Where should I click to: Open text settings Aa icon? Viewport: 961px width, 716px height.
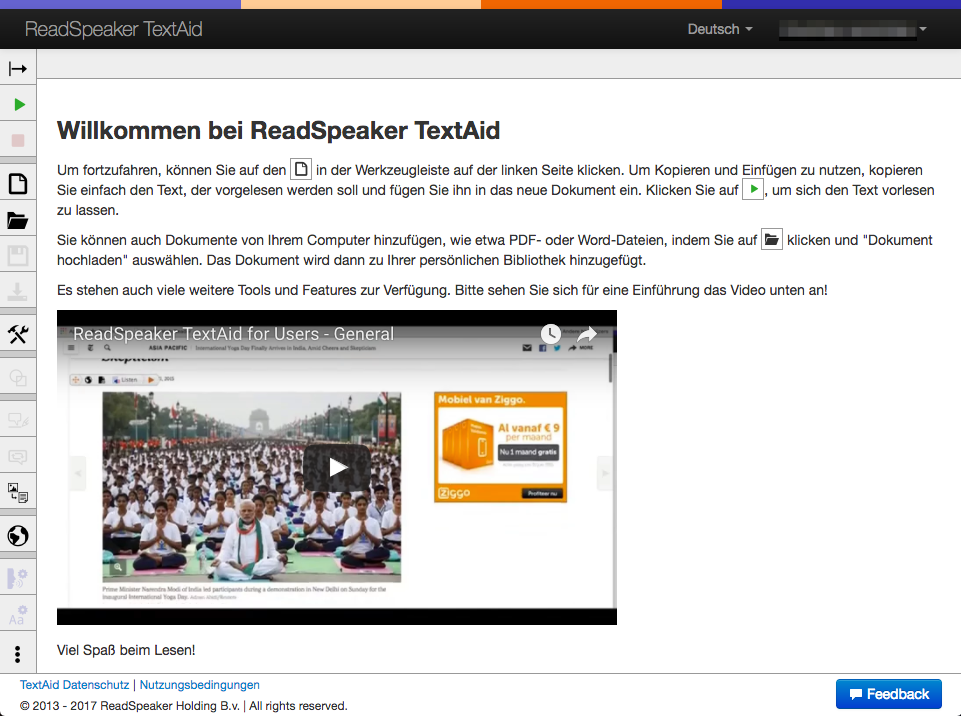coord(18,614)
